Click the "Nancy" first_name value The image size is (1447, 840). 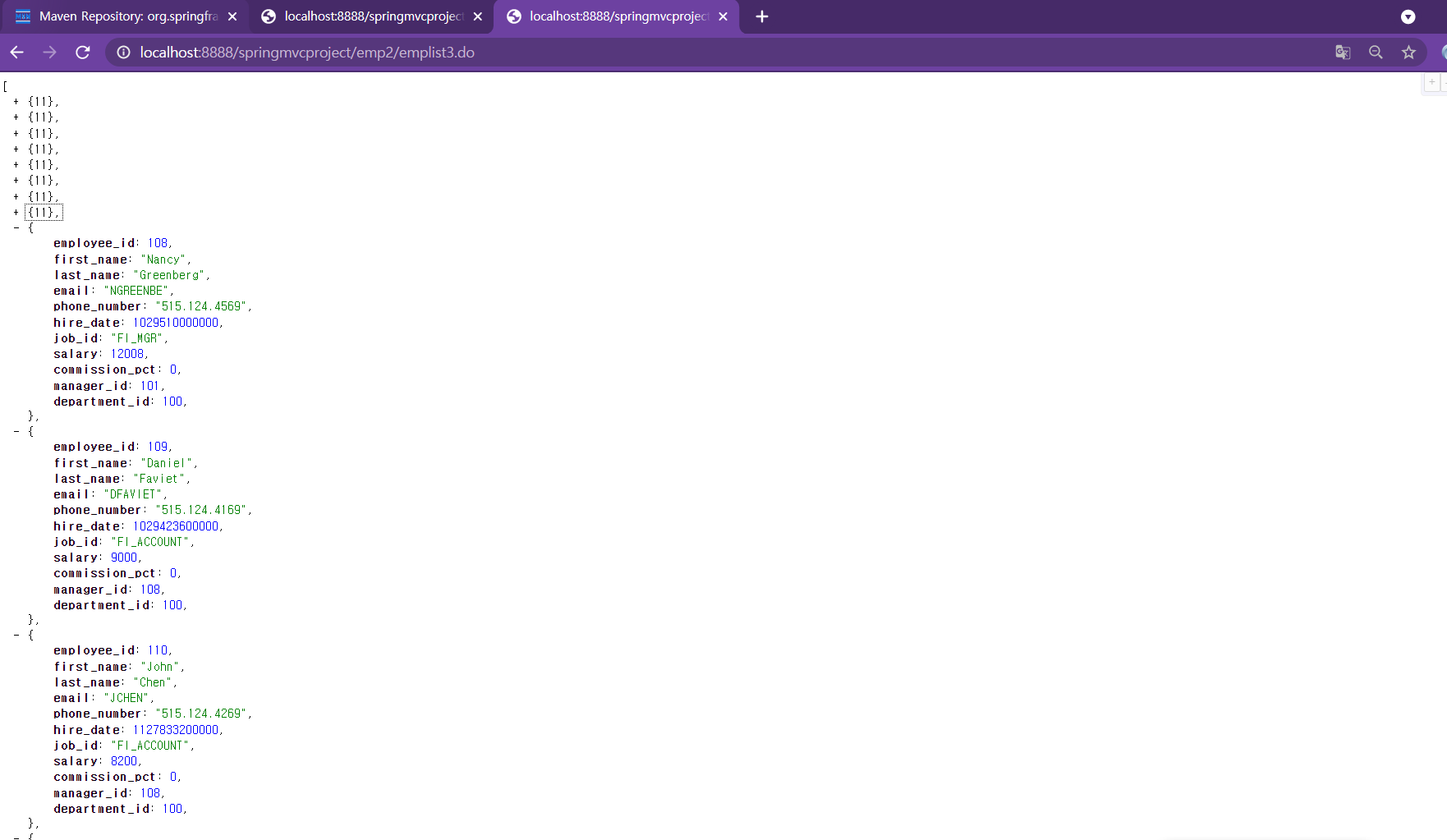[163, 259]
